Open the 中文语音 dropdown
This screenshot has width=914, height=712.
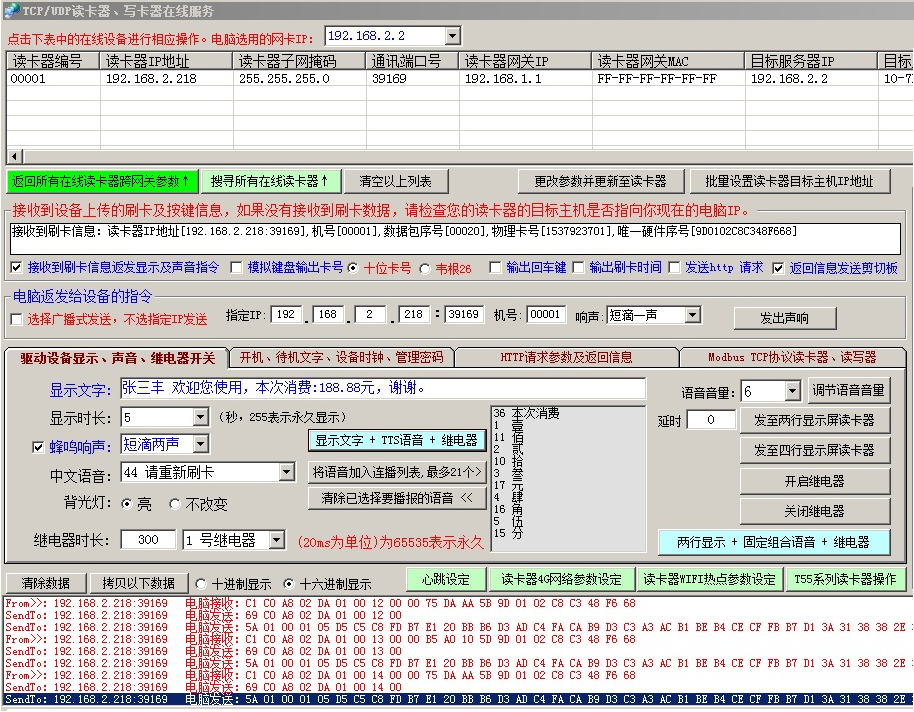click(x=286, y=472)
